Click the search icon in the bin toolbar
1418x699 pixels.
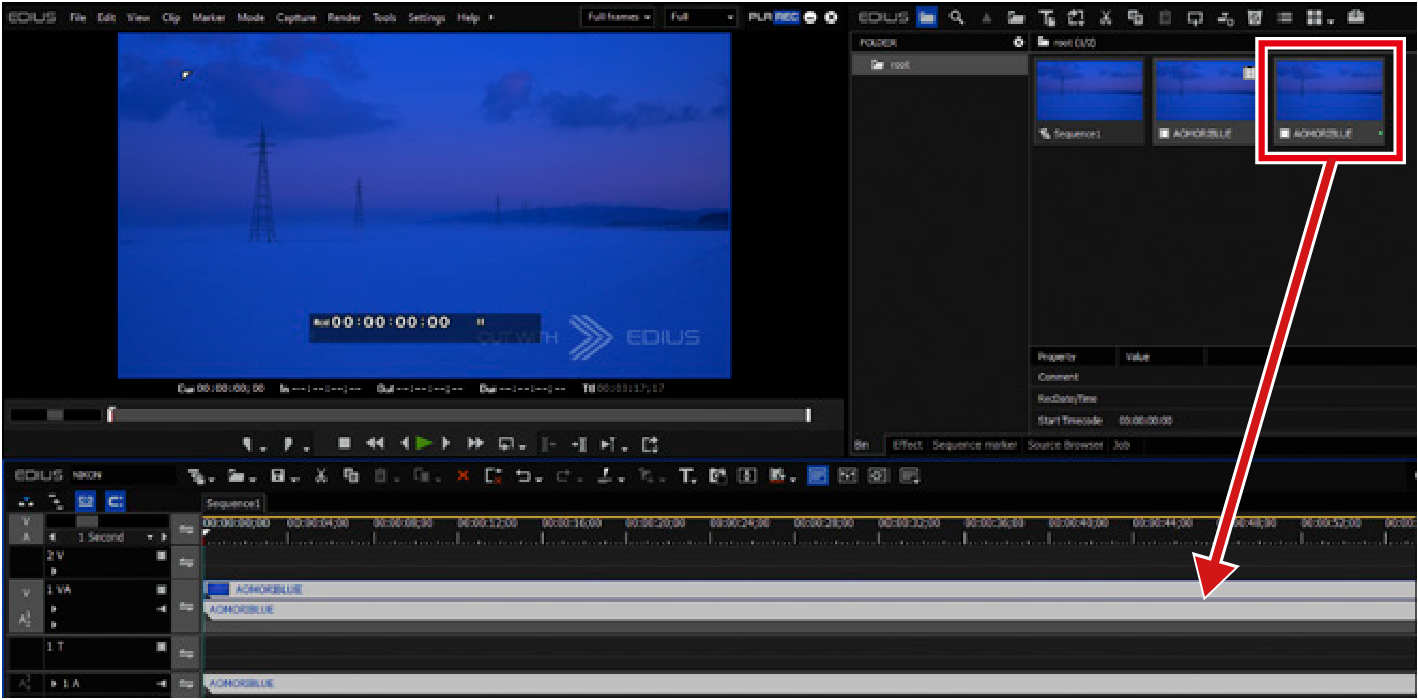point(957,18)
